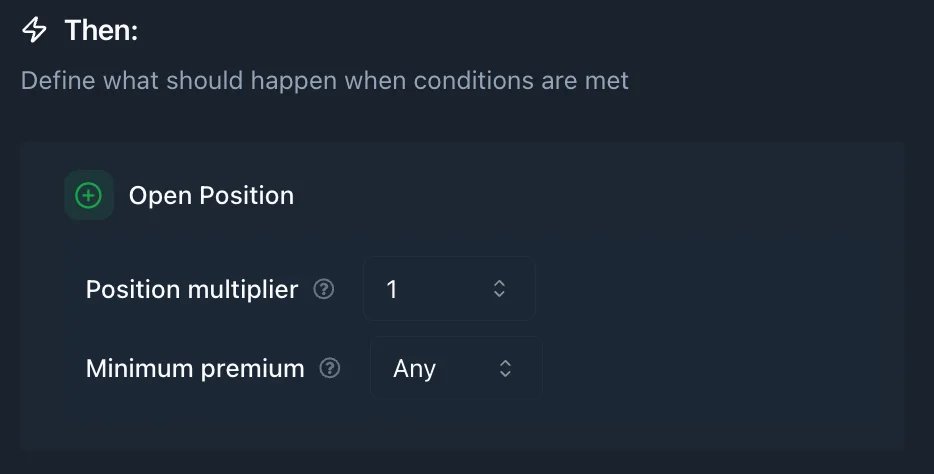Viewport: 934px width, 474px height.
Task: Open help tooltip for Position multiplier
Action: [x=324, y=289]
